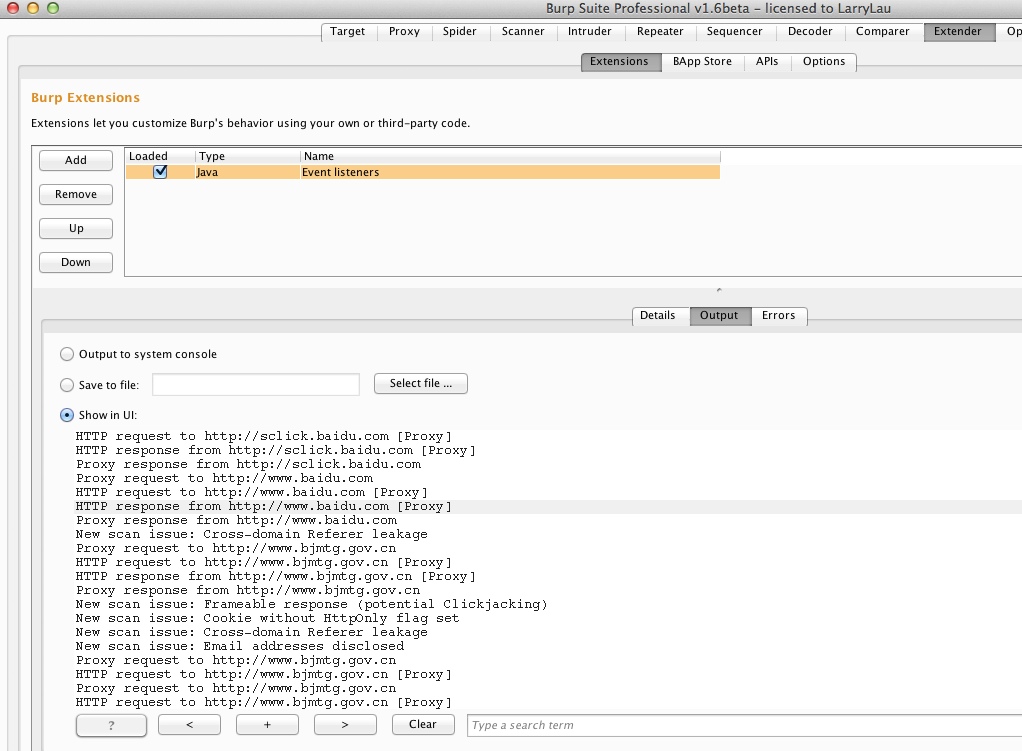
Task: Click the Remove extension button
Action: (x=76, y=194)
